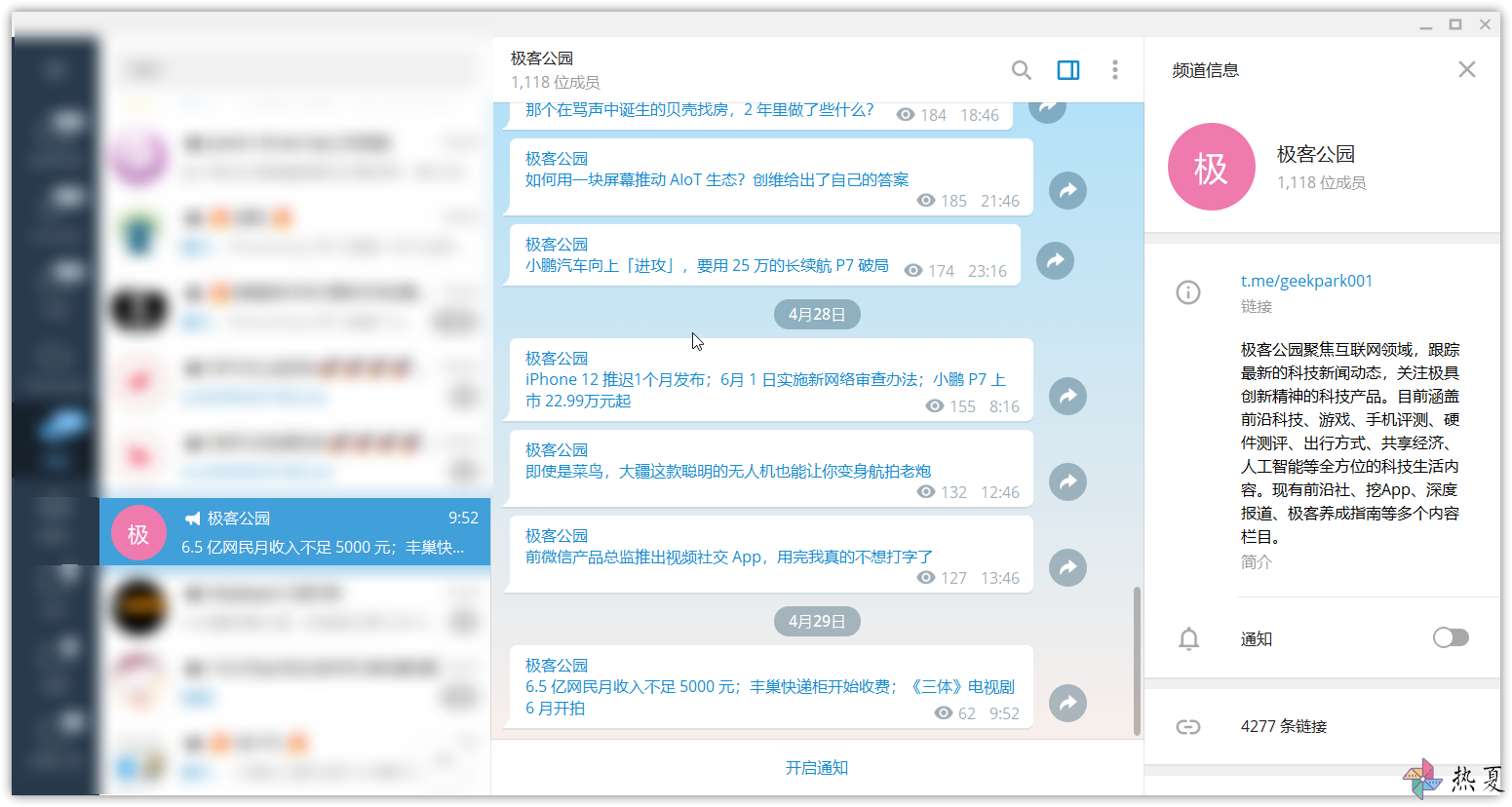Click the chat message scrollbar

point(1137,660)
